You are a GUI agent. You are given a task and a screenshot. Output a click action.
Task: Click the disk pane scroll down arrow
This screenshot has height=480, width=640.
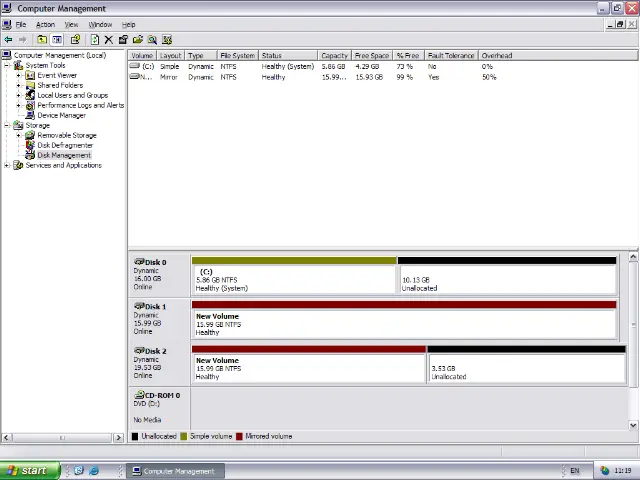coord(633,425)
